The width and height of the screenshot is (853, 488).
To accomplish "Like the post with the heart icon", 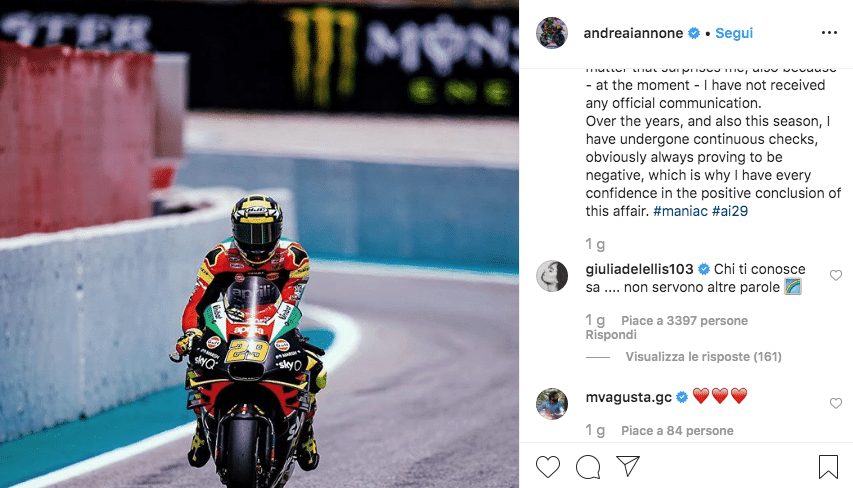I will (548, 467).
